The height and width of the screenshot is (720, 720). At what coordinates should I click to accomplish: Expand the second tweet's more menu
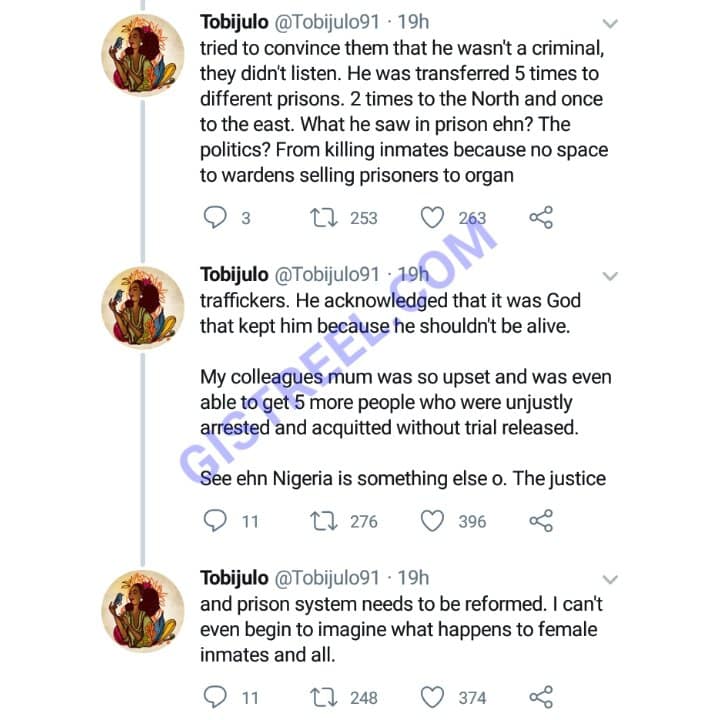point(610,276)
